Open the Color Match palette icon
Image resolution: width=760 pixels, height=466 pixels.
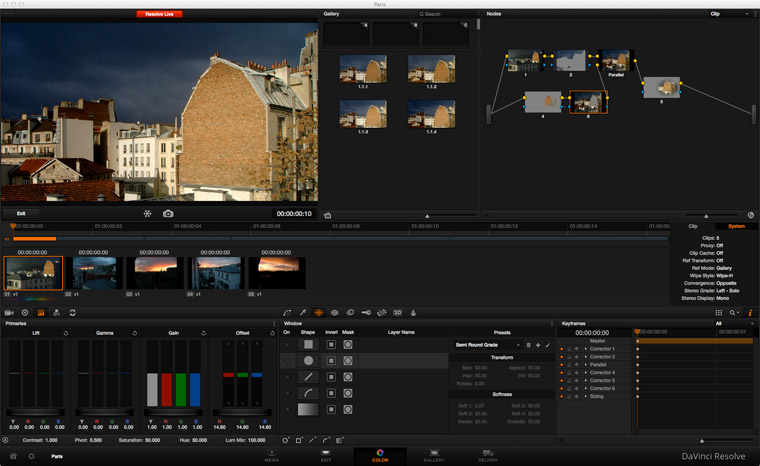click(25, 313)
